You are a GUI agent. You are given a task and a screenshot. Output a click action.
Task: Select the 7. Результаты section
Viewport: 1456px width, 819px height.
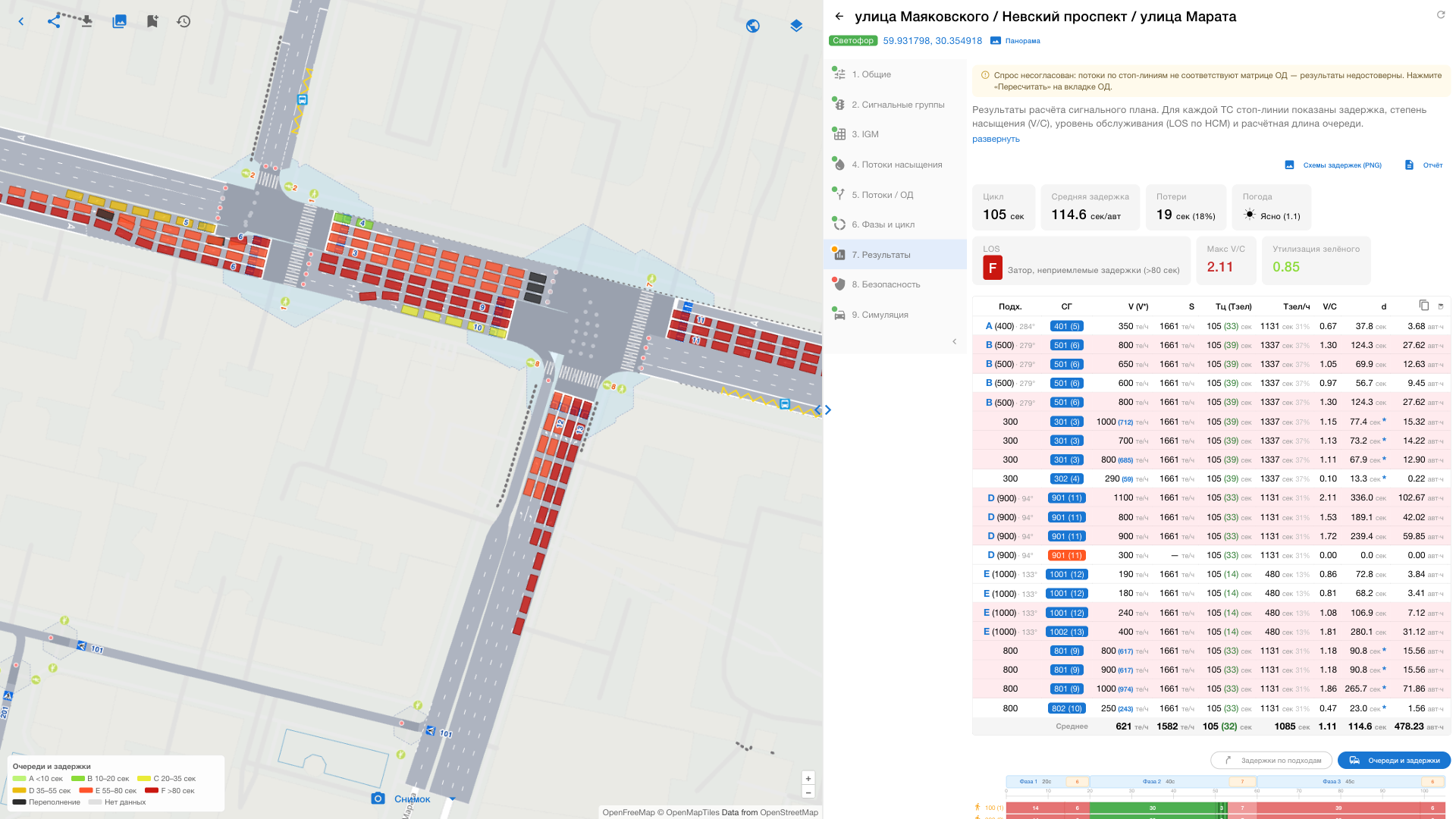pos(895,255)
